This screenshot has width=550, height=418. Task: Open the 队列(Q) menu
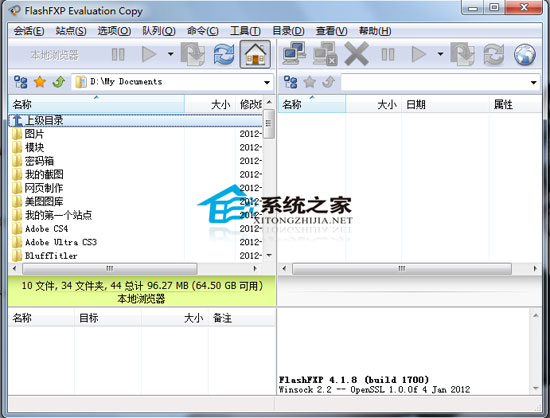pos(159,31)
